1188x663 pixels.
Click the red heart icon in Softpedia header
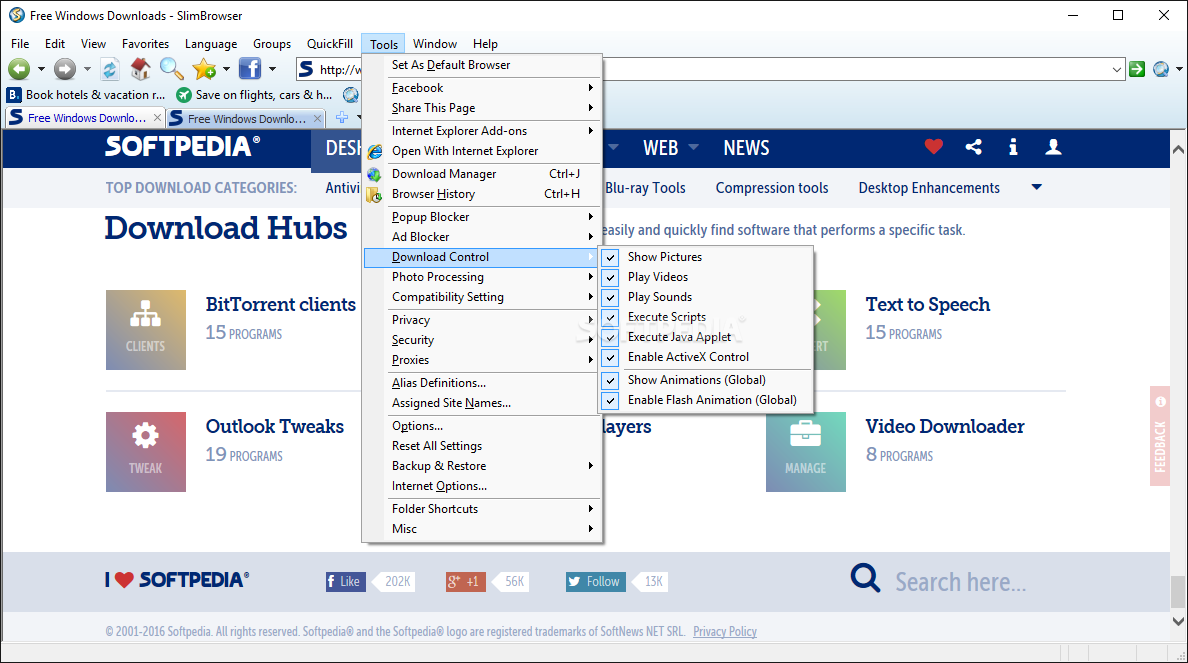[x=933, y=147]
